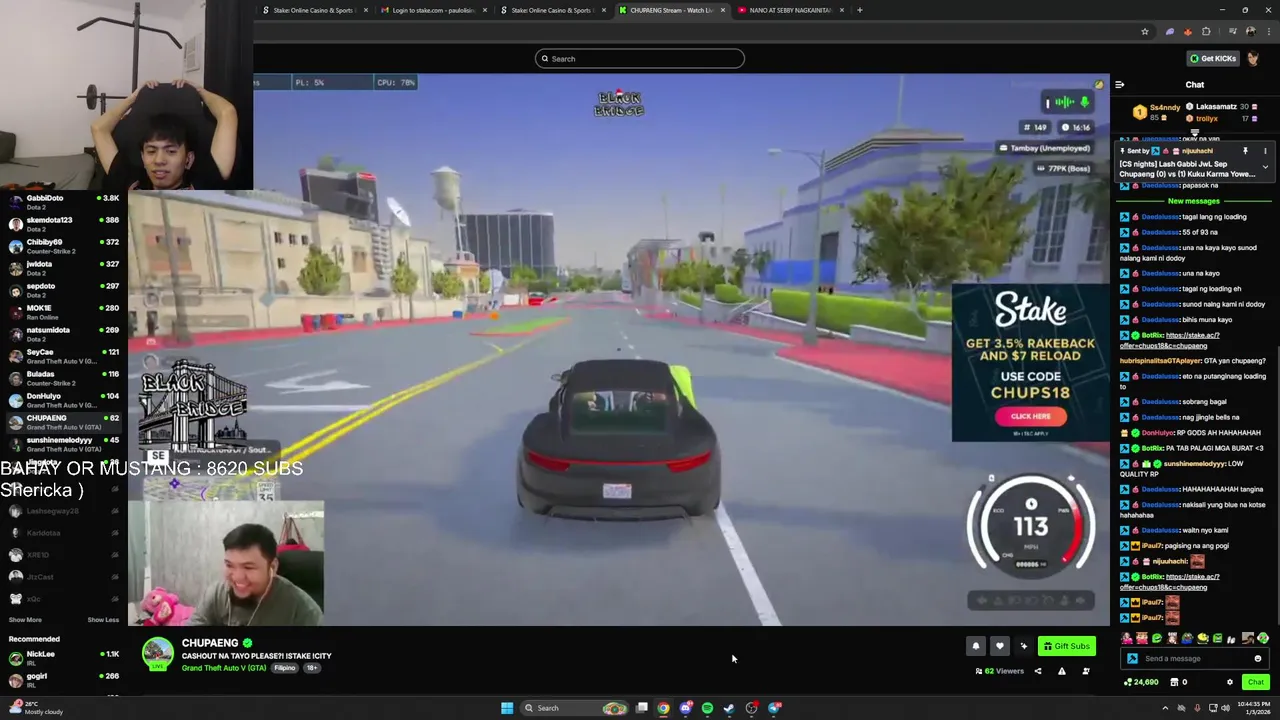Viewport: 1280px width, 720px height.
Task: Open the Chrome three-dot menu
Action: click(1267, 32)
